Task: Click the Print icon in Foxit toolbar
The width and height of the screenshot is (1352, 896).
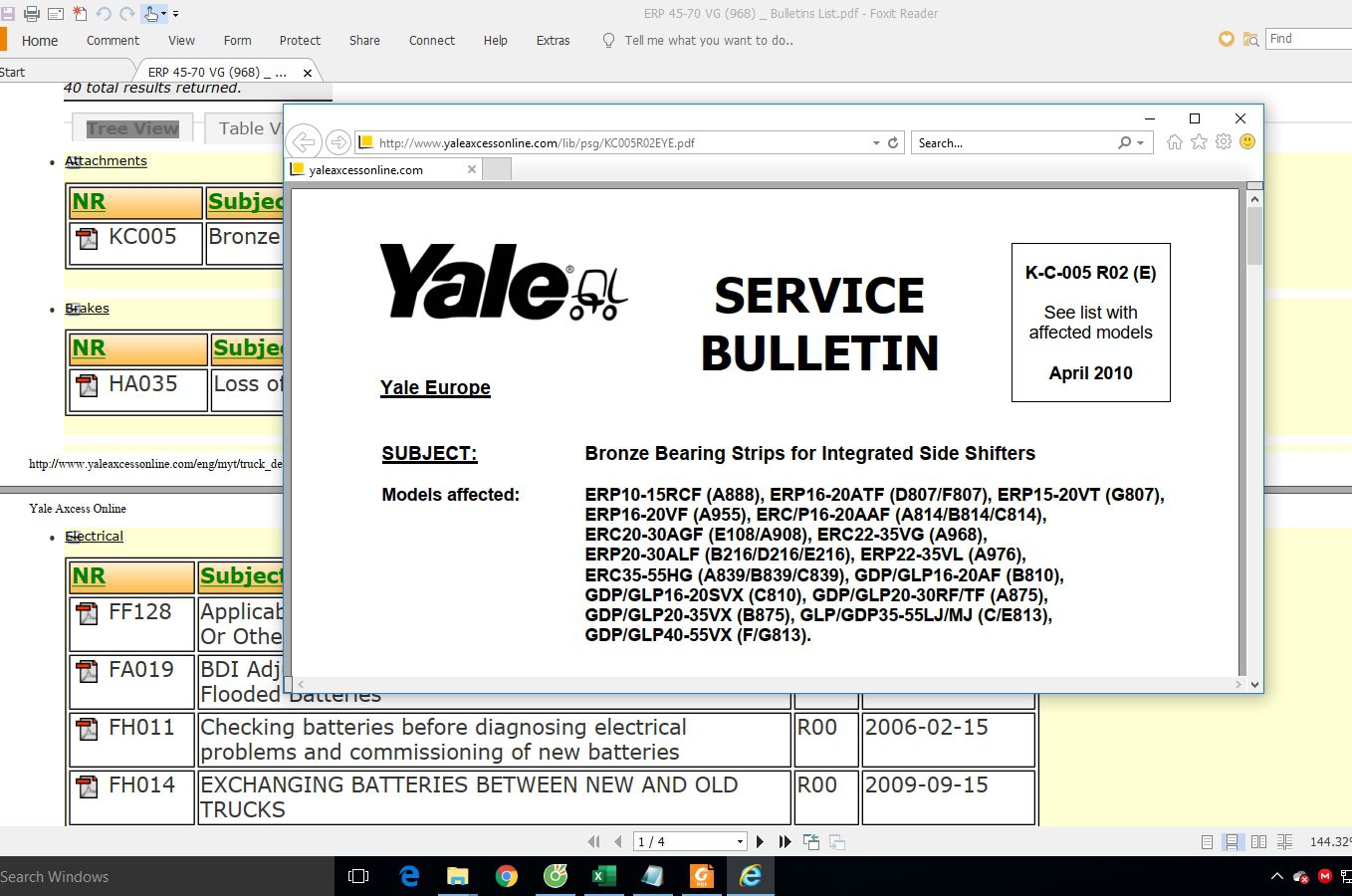Action: click(31, 14)
